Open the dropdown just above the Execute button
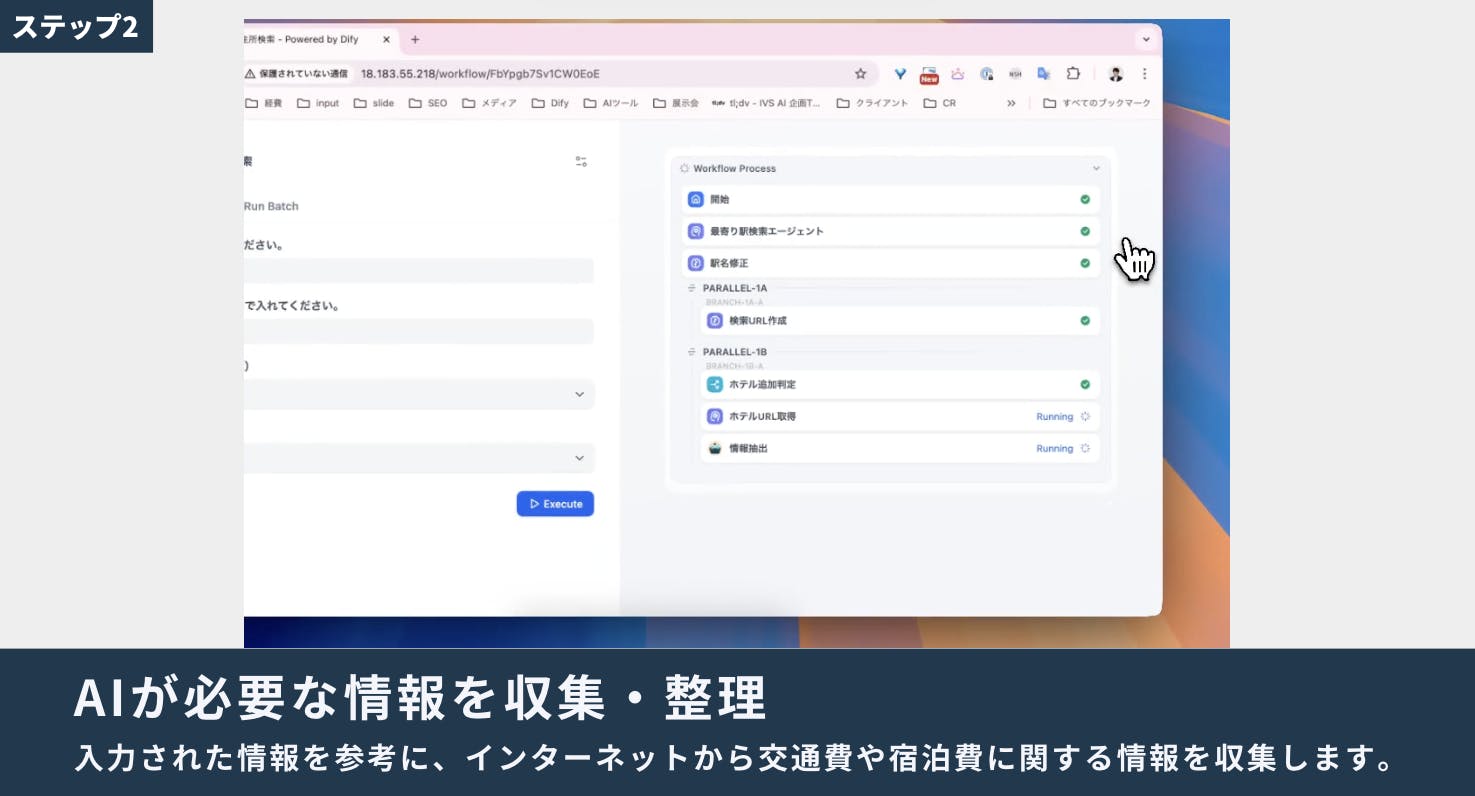Image resolution: width=1475 pixels, height=796 pixels. pos(419,458)
